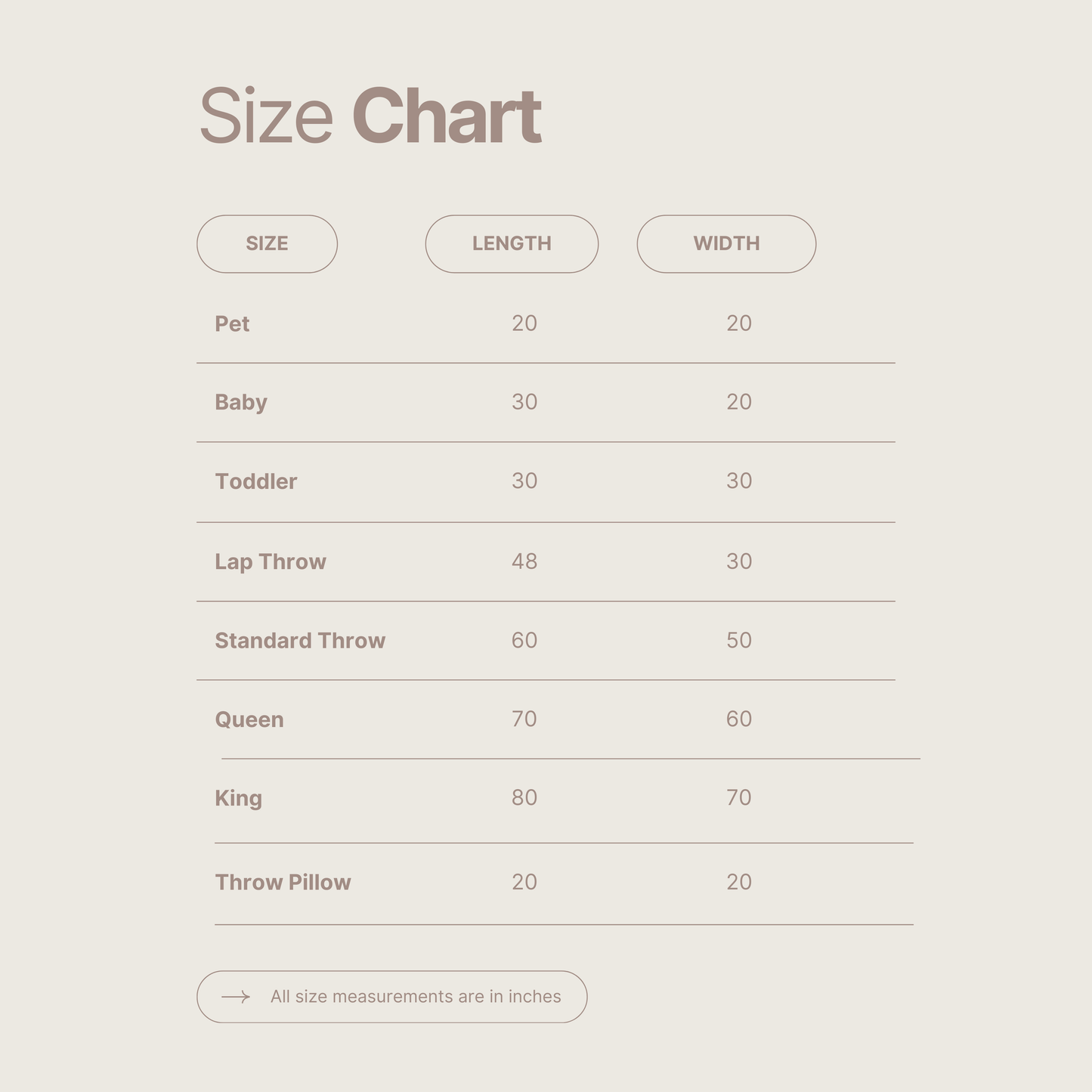Click the Toddler size label
The image size is (1092, 1092).
point(256,481)
